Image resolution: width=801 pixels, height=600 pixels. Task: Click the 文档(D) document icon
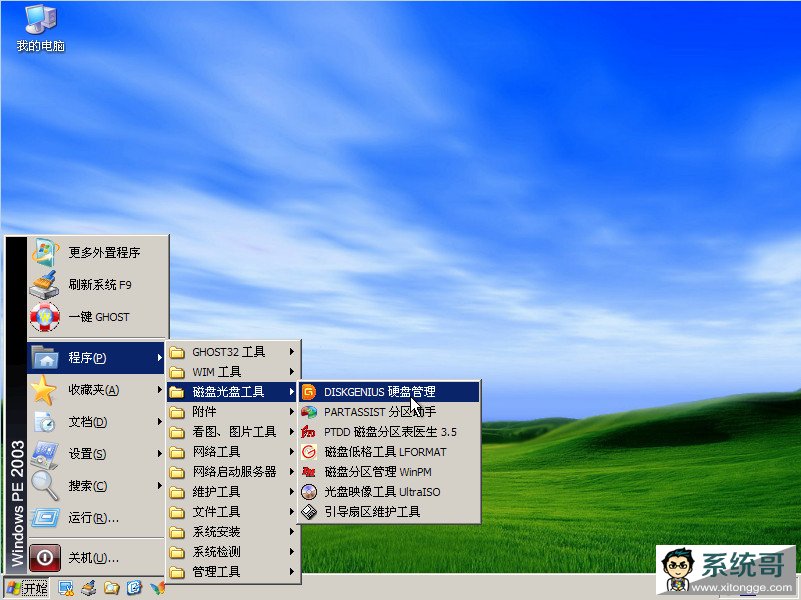click(45, 422)
